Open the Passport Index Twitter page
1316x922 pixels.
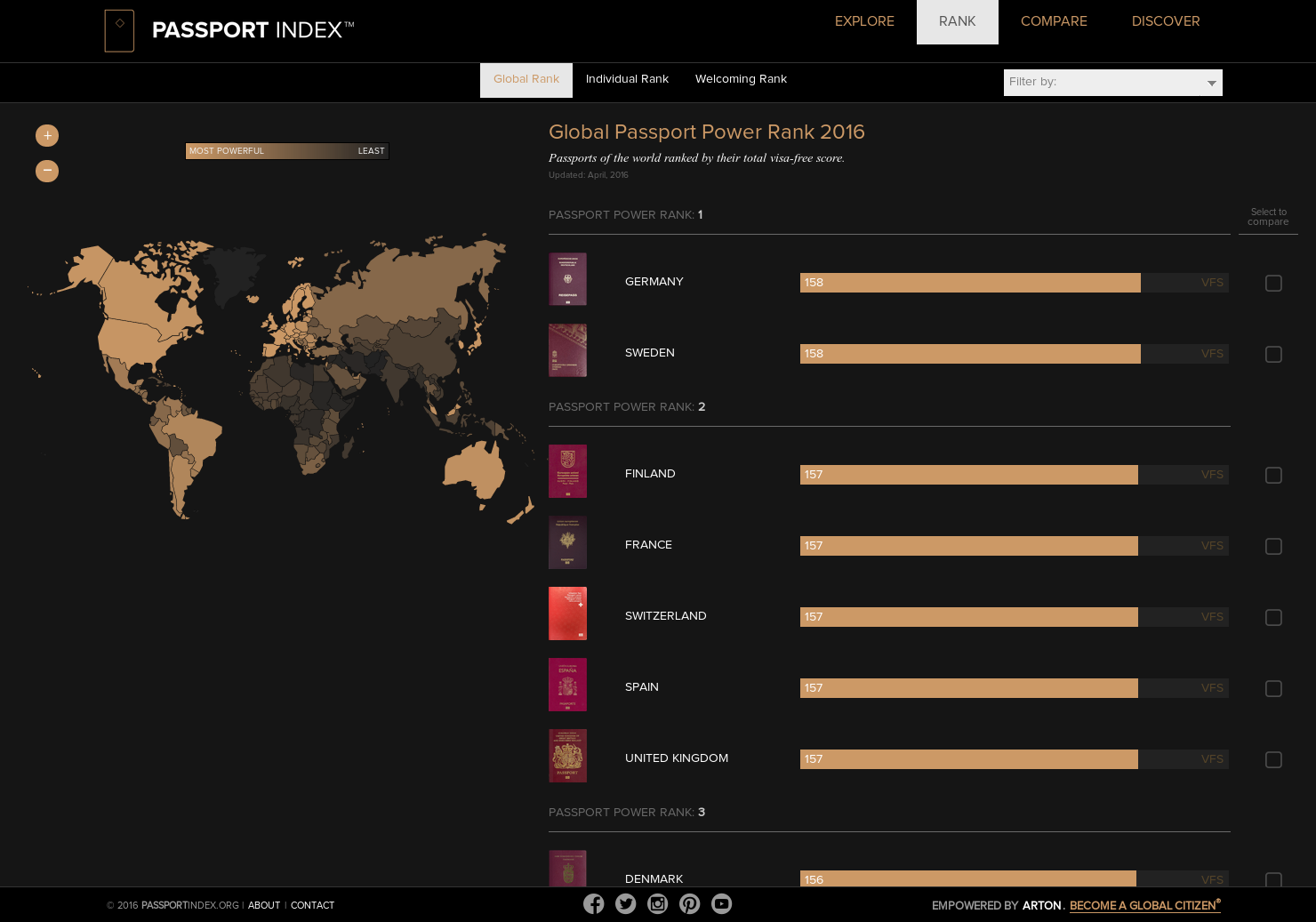(625, 903)
